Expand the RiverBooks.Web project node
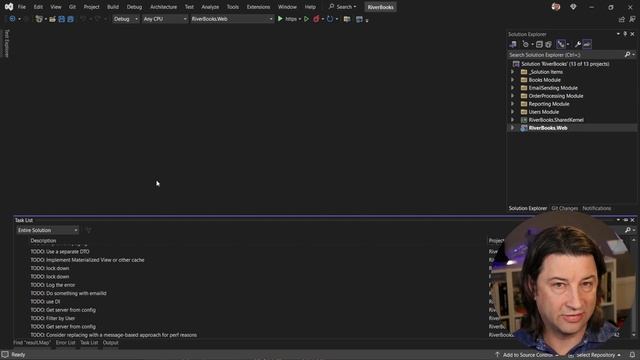 click(513, 128)
